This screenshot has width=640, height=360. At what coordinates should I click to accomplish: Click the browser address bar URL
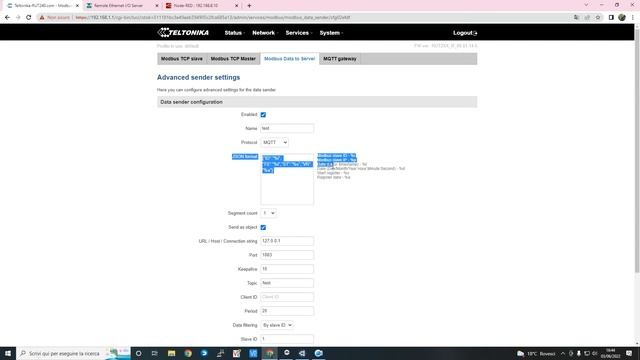click(x=212, y=18)
